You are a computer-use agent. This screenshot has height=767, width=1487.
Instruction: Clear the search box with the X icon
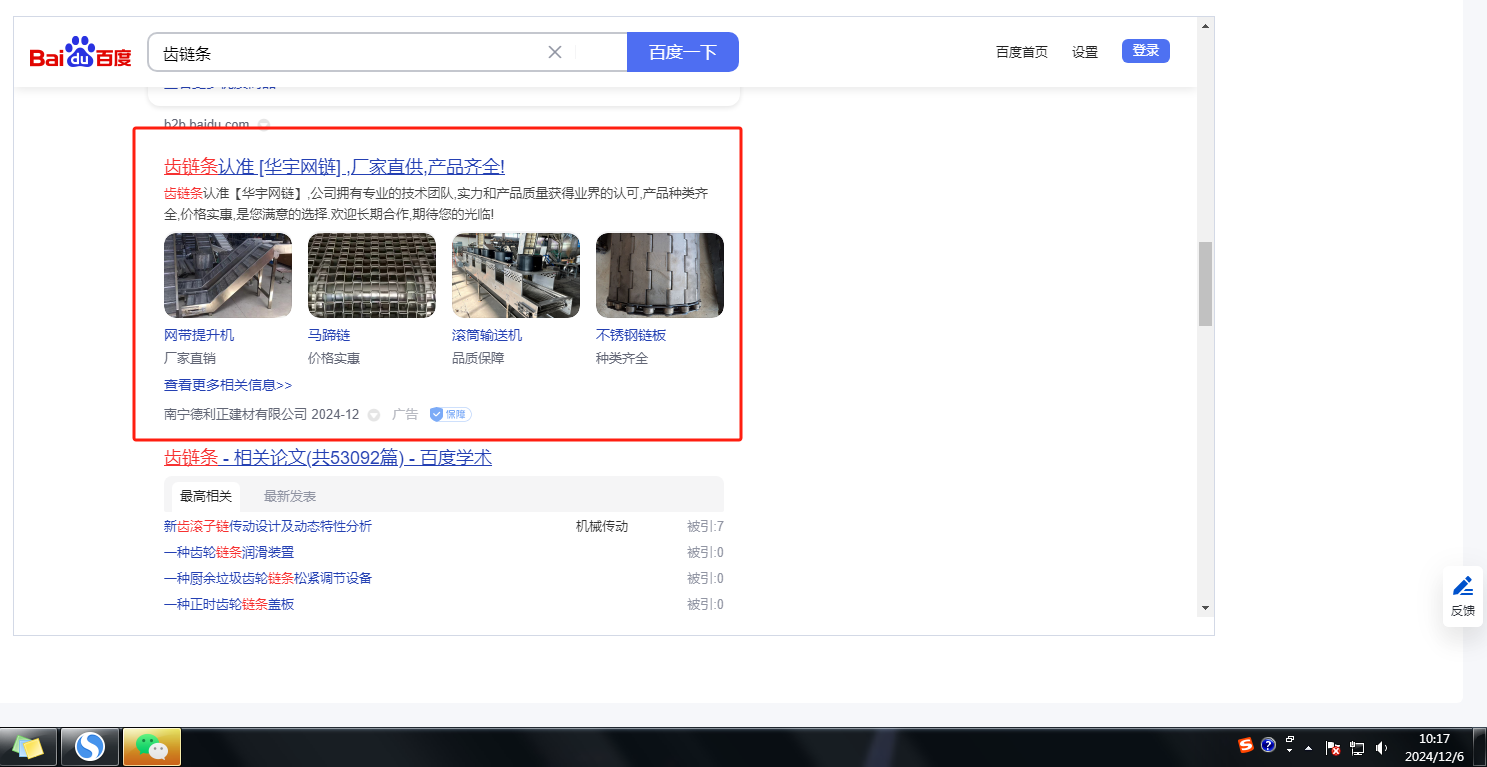555,52
